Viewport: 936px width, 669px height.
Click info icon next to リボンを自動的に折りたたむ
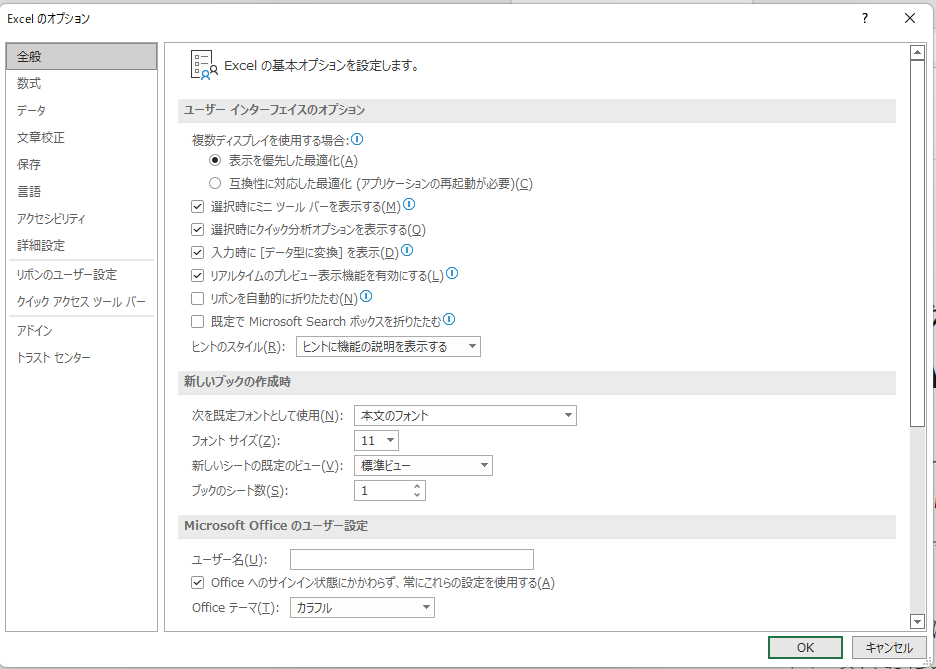pos(366,297)
